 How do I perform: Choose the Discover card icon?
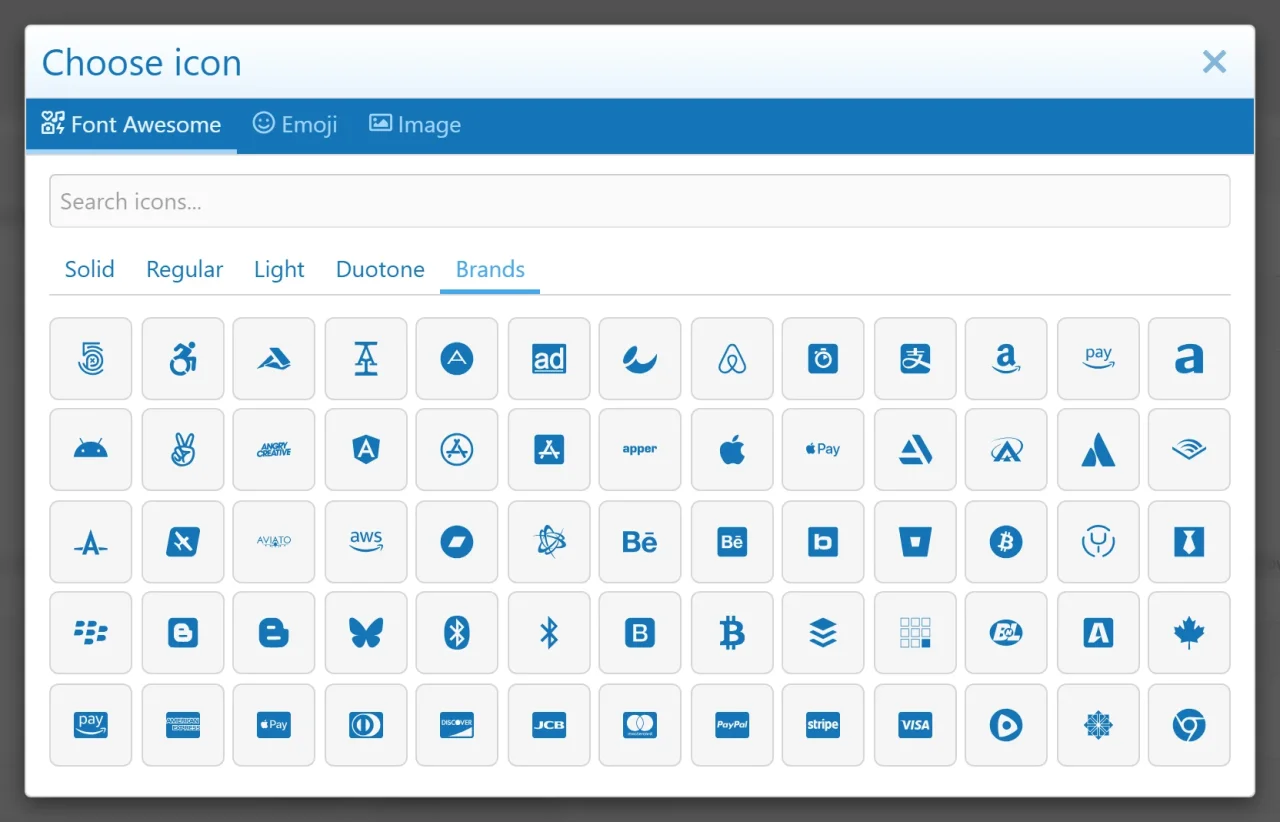[456, 724]
